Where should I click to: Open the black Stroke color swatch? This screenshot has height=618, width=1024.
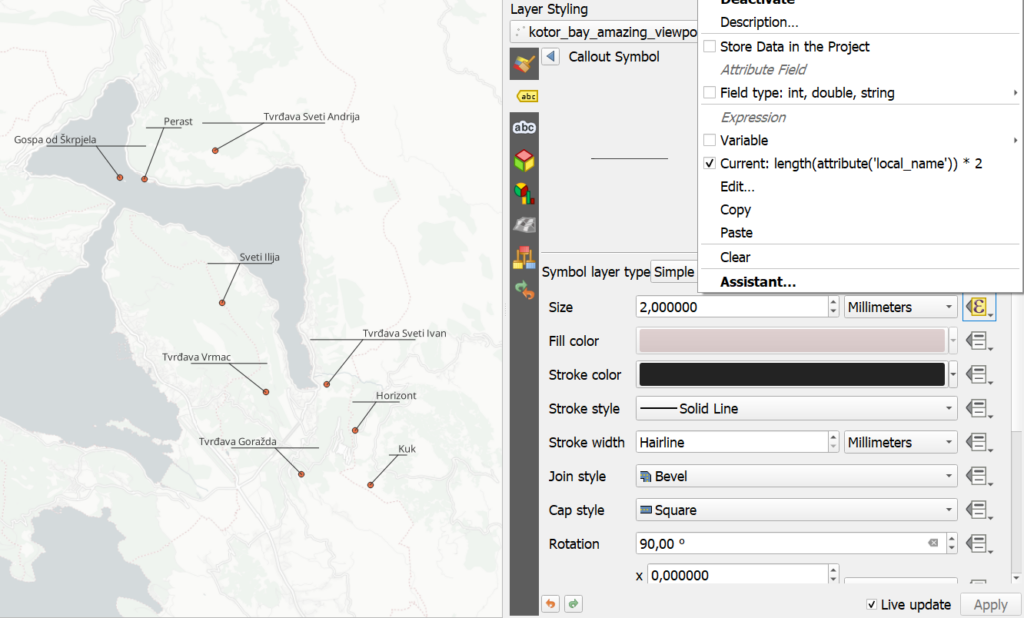pos(792,374)
